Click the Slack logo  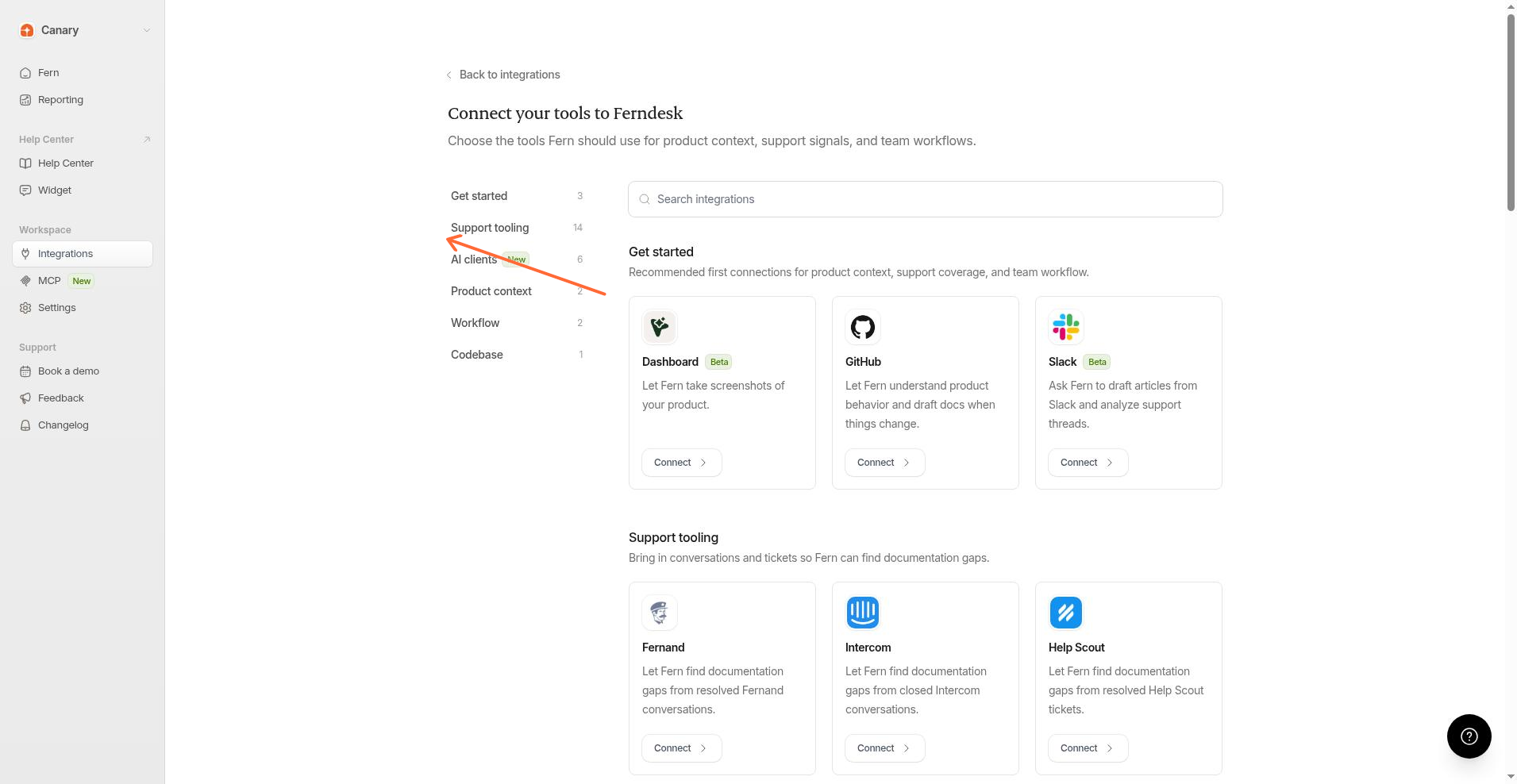(x=1066, y=327)
